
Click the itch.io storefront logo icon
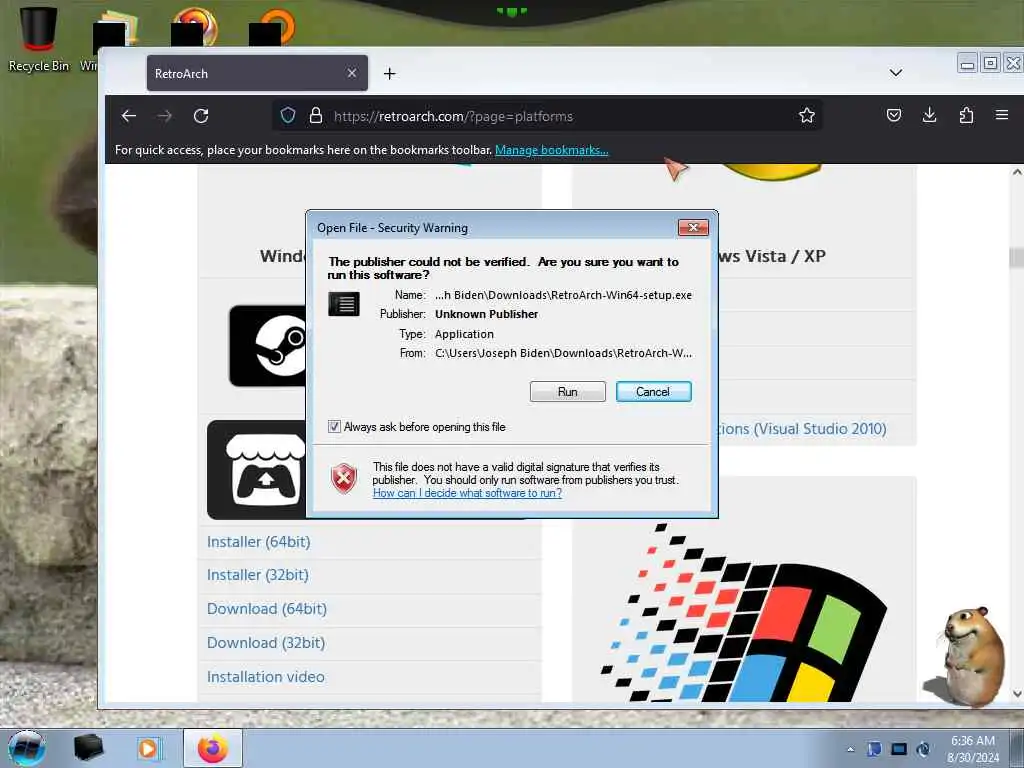[257, 470]
